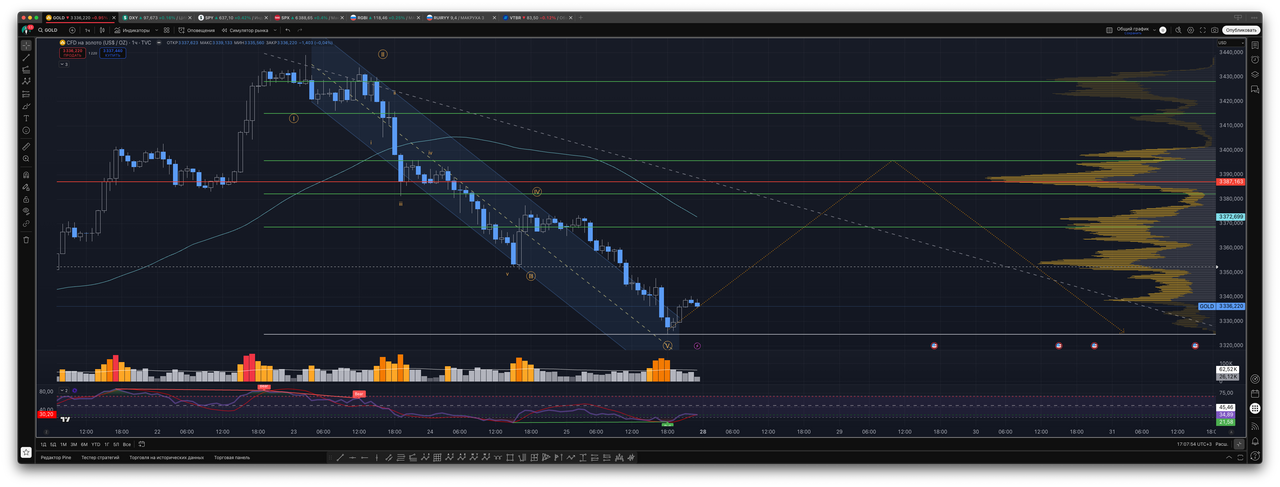
Task: Open the alerts clock panel icon
Action: tap(1254, 60)
